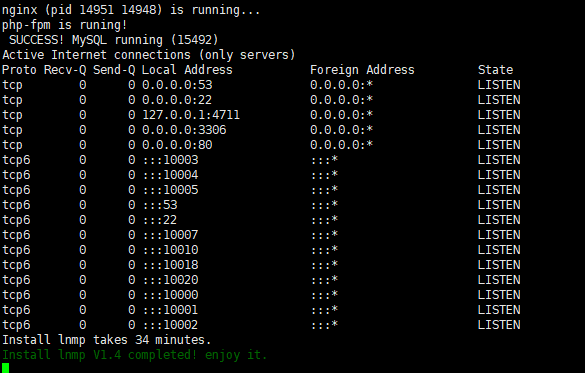585x373 pixels.
Task: Click 'Install lnmp takes 34 minutes.' line
Action: click(x=107, y=340)
